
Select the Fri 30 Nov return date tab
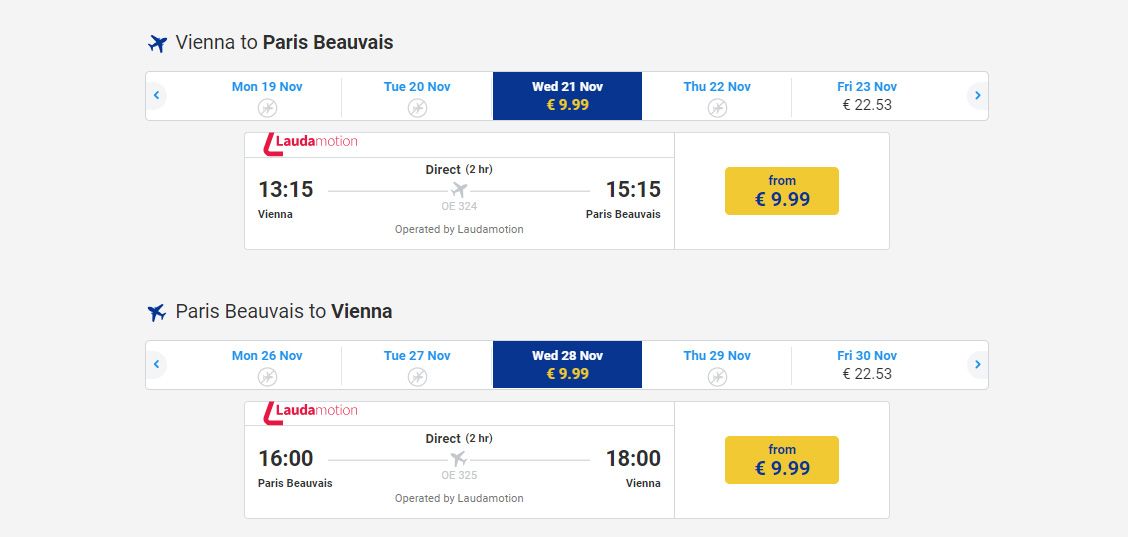point(867,365)
